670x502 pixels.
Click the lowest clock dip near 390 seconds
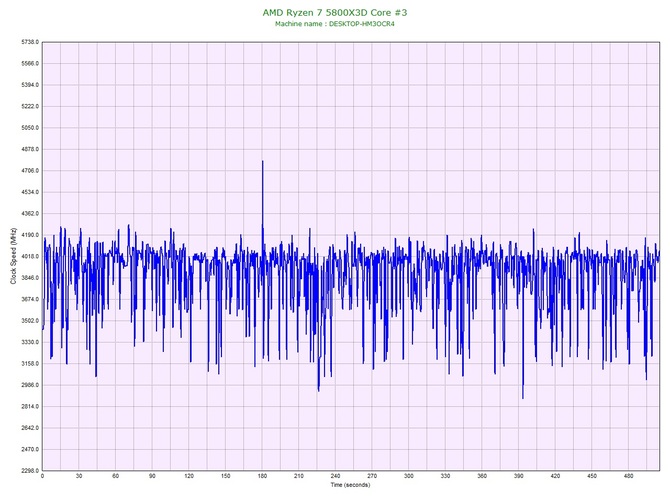[x=523, y=398]
